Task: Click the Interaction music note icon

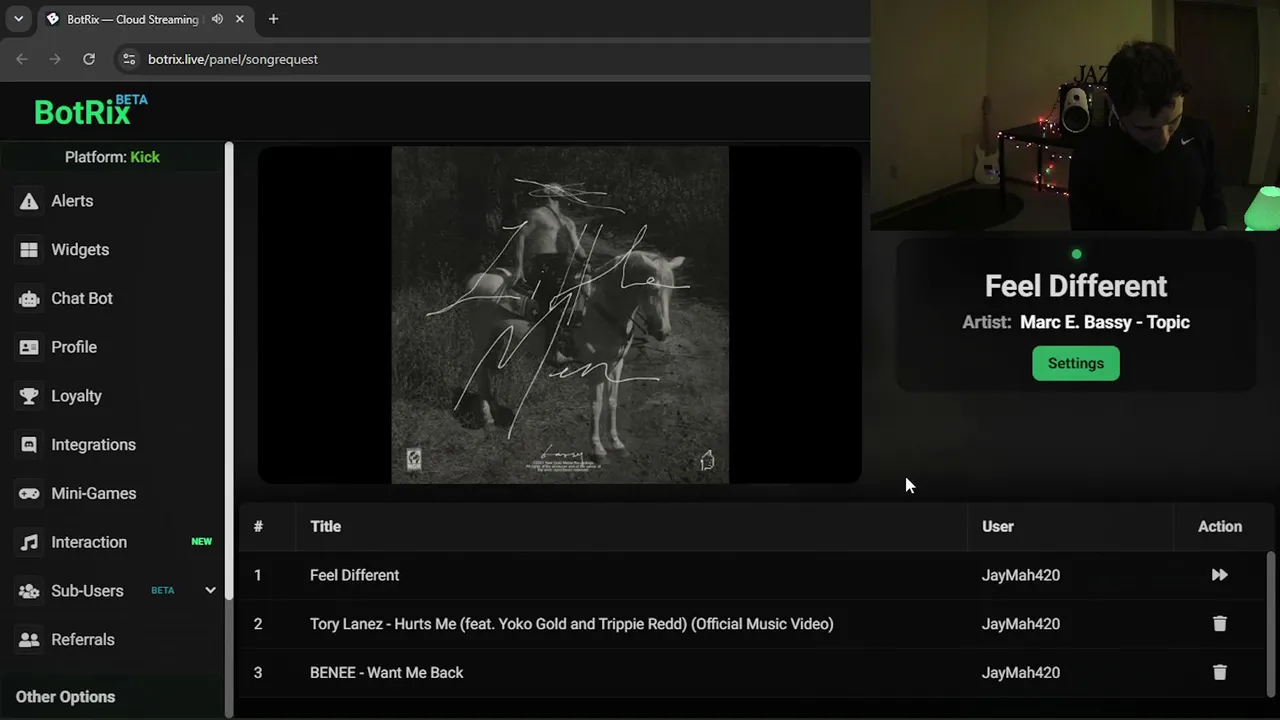Action: click(x=29, y=542)
